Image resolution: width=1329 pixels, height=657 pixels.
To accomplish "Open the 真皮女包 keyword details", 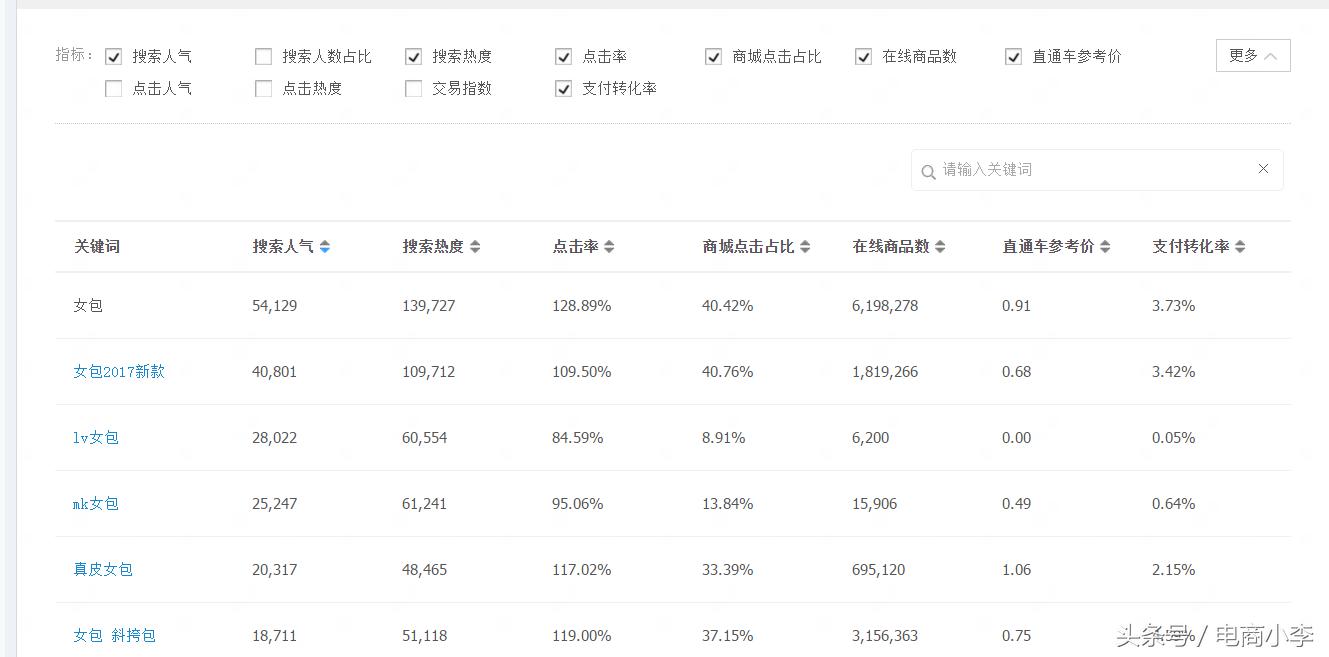I will tap(102, 569).
